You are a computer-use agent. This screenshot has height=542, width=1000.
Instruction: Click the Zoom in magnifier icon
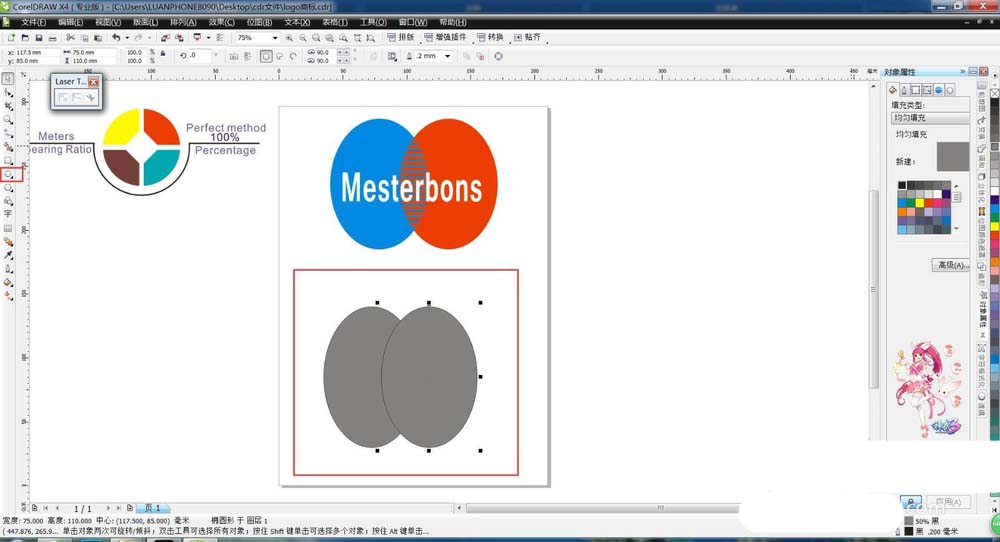[289, 38]
